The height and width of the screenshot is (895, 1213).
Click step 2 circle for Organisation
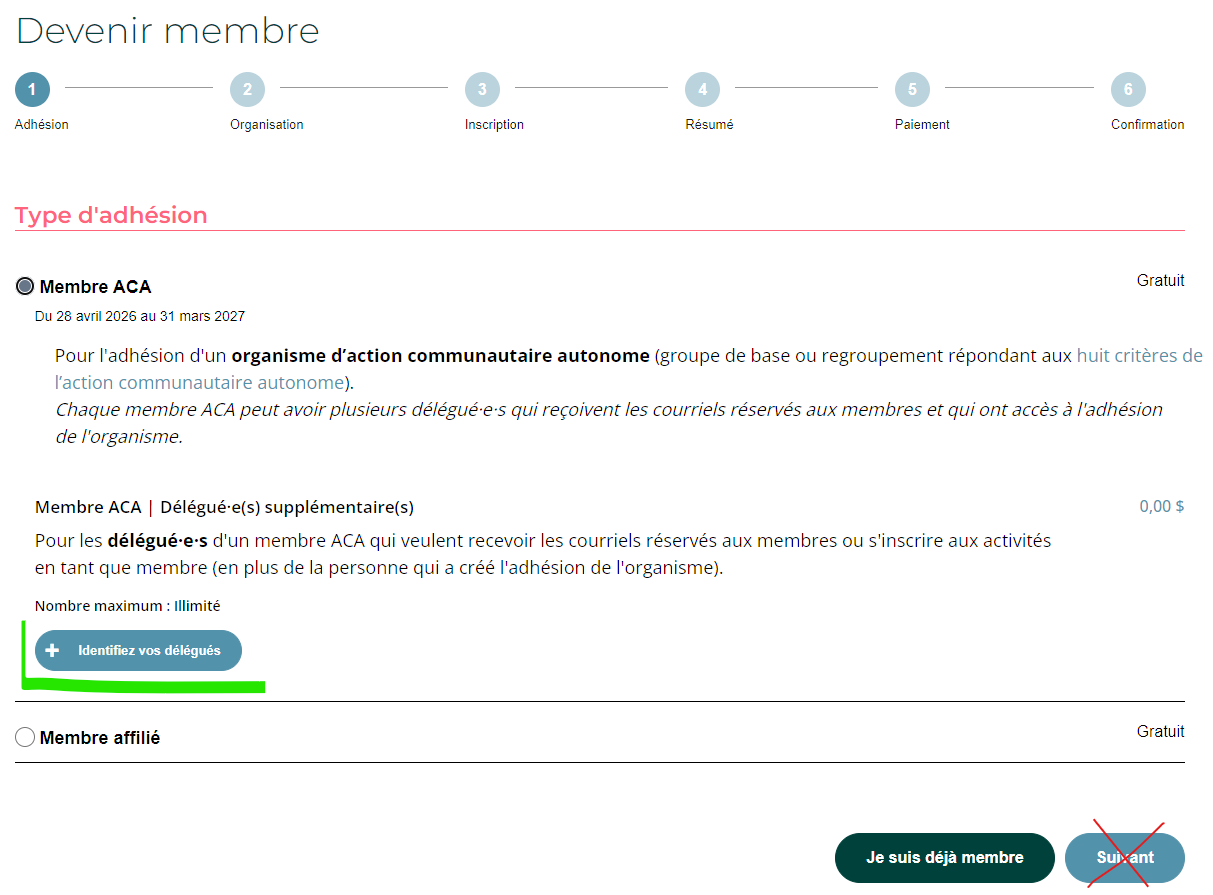(x=247, y=90)
